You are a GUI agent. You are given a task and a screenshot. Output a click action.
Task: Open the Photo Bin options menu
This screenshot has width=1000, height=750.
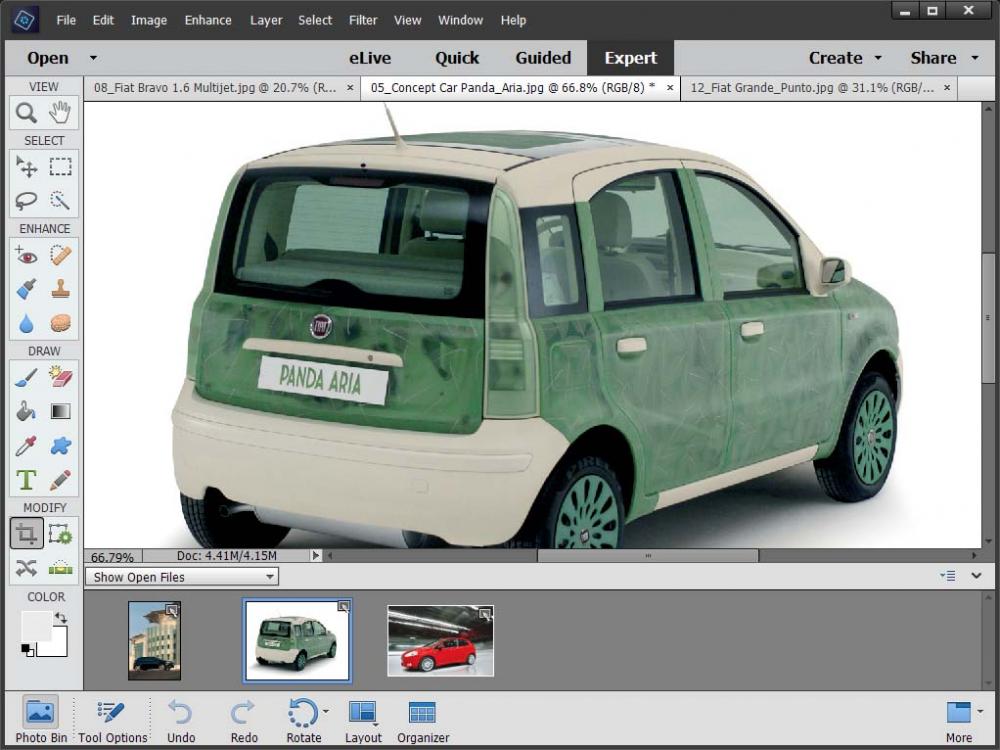(x=947, y=576)
